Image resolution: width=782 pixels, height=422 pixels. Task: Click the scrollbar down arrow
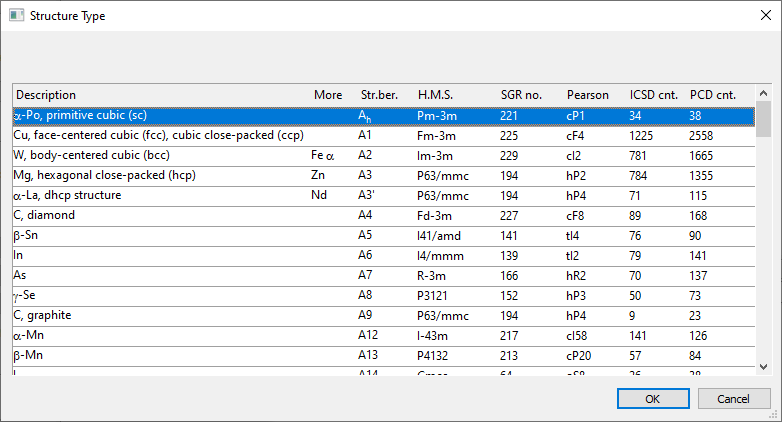click(763, 367)
